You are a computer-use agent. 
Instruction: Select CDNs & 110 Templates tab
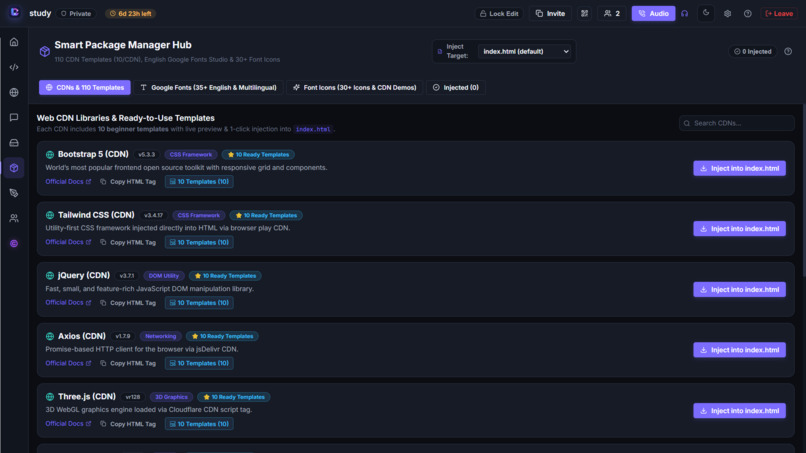pyautogui.click(x=85, y=87)
